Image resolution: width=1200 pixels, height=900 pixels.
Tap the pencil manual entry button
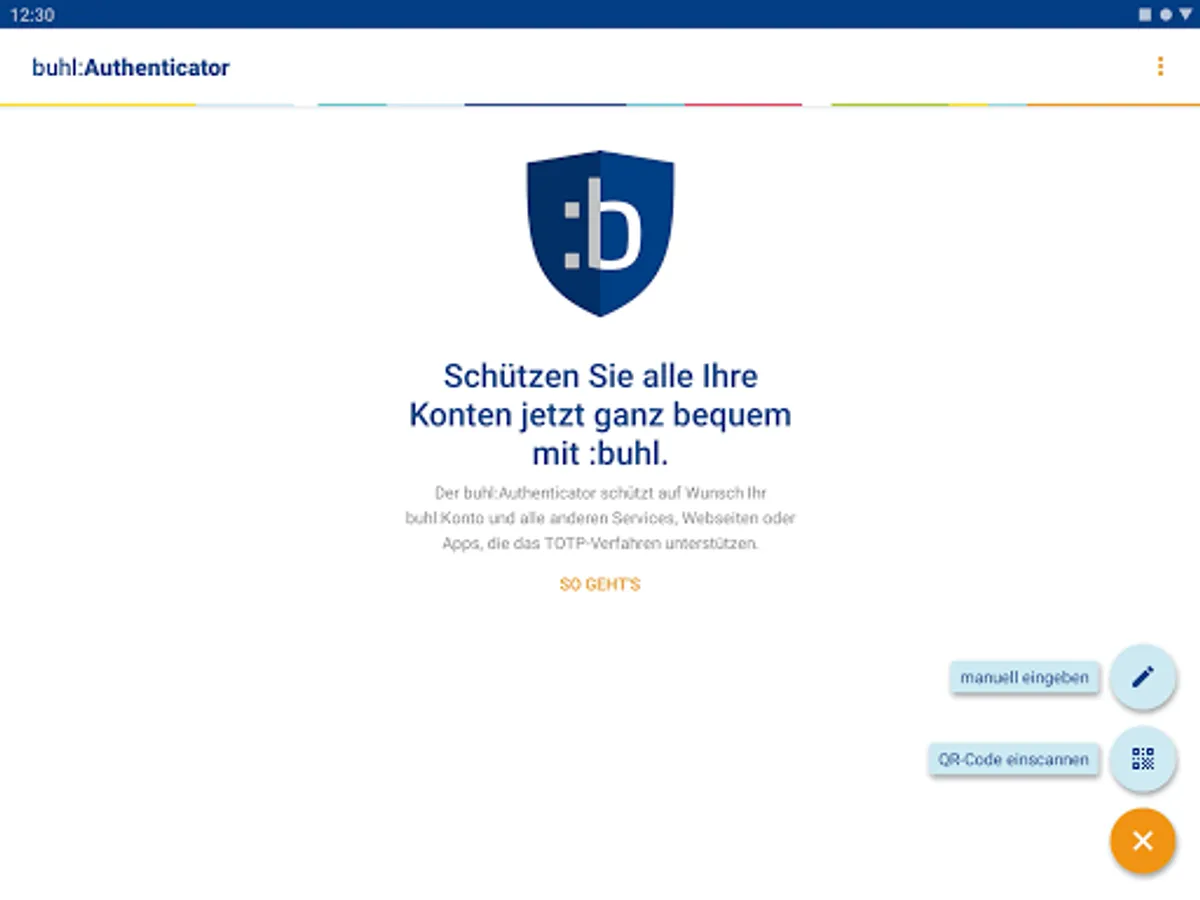coord(1143,677)
